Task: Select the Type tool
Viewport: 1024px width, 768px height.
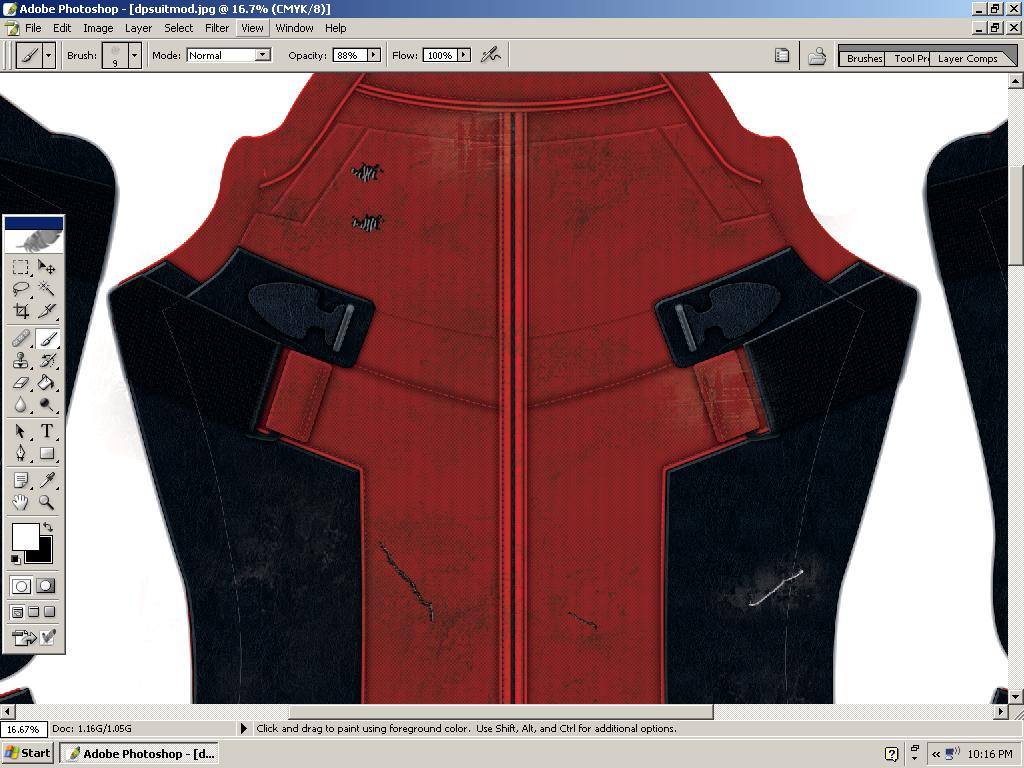Action: [x=46, y=431]
